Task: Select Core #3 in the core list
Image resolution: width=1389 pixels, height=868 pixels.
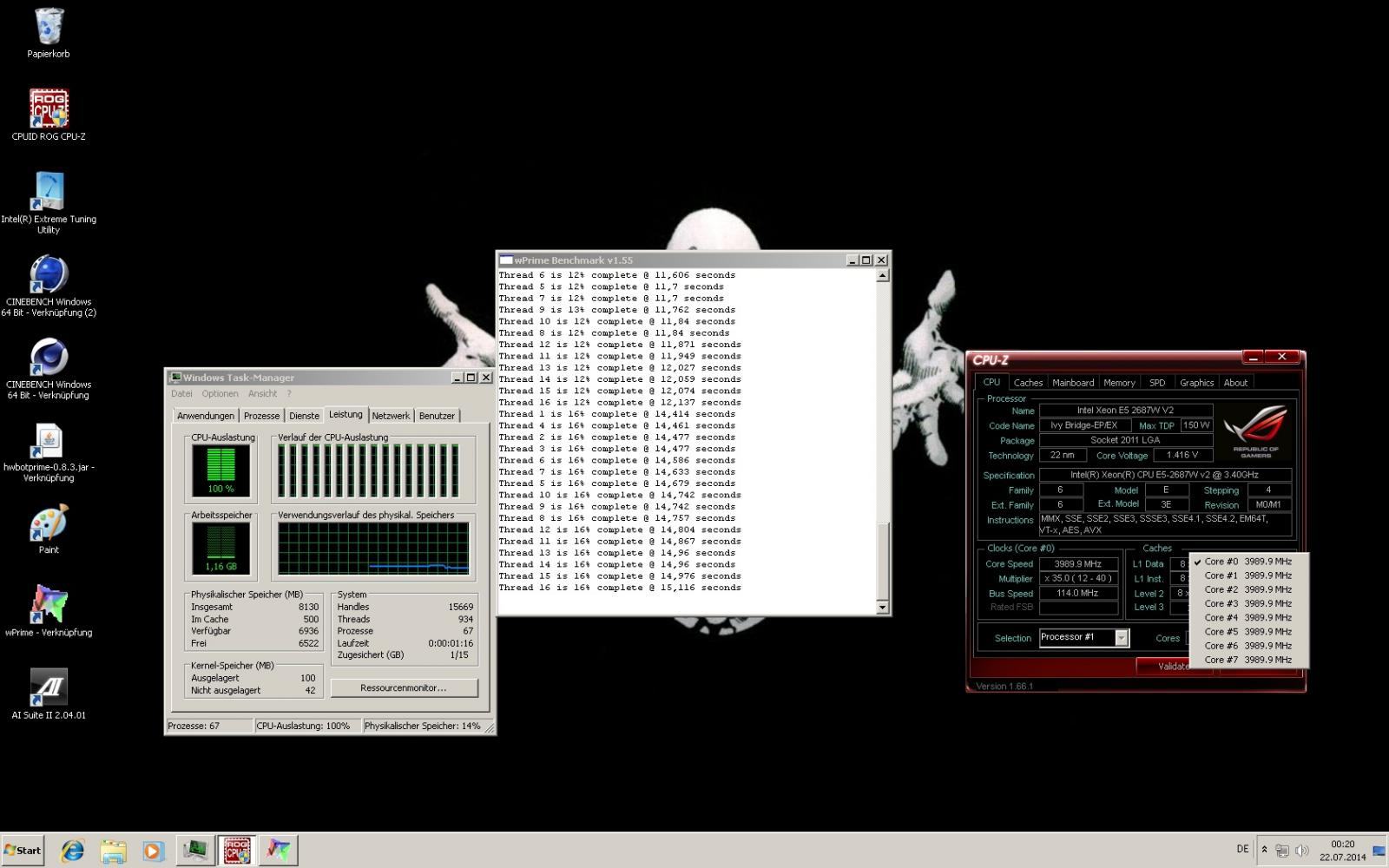Action: [1247, 603]
